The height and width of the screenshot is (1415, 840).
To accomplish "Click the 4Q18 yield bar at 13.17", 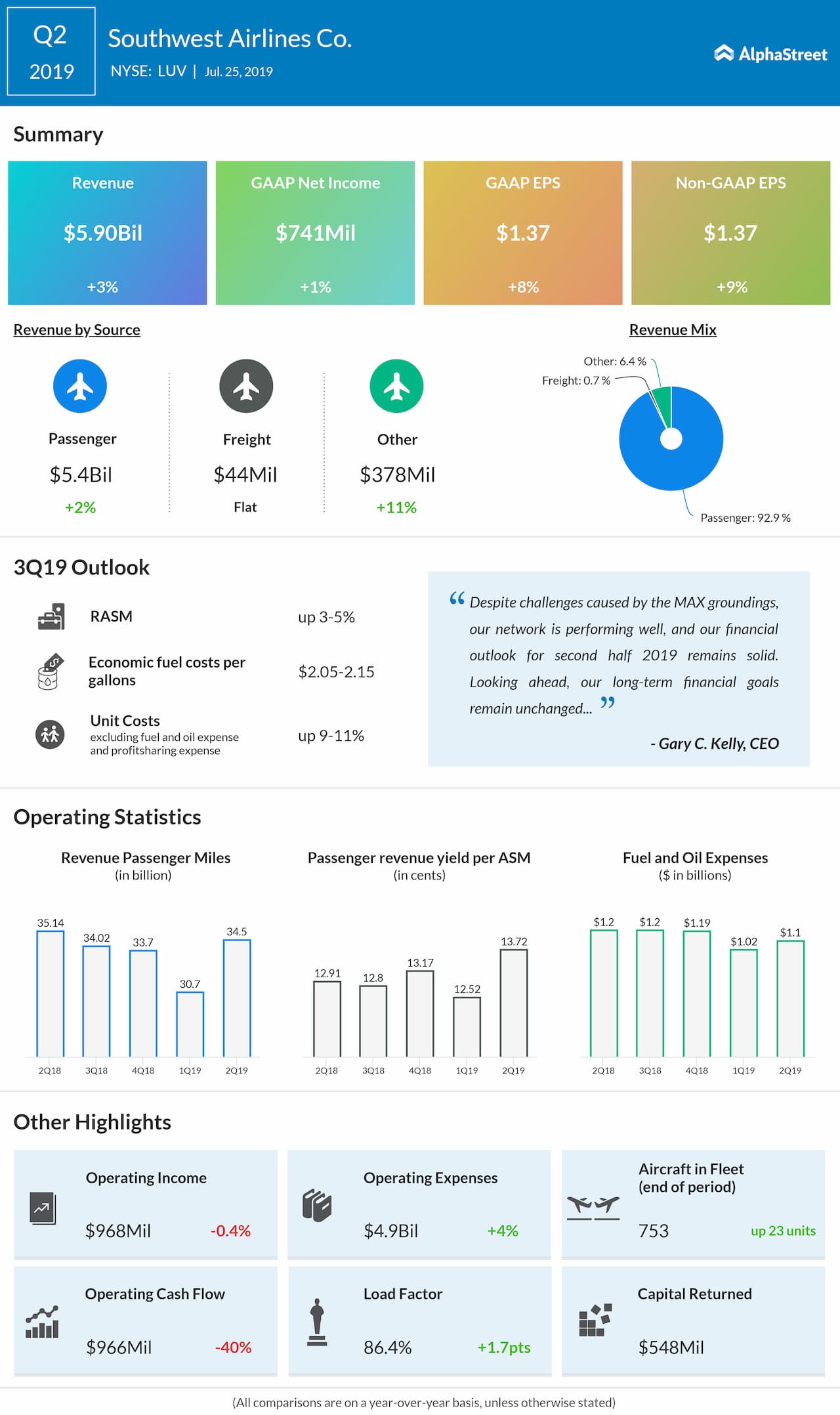I will [x=420, y=1013].
